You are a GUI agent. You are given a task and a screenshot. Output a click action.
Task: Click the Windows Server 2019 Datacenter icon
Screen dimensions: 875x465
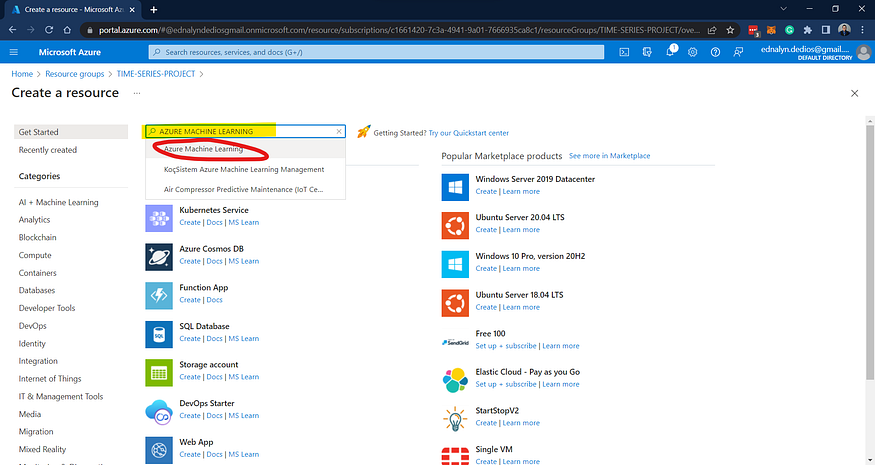(x=455, y=187)
